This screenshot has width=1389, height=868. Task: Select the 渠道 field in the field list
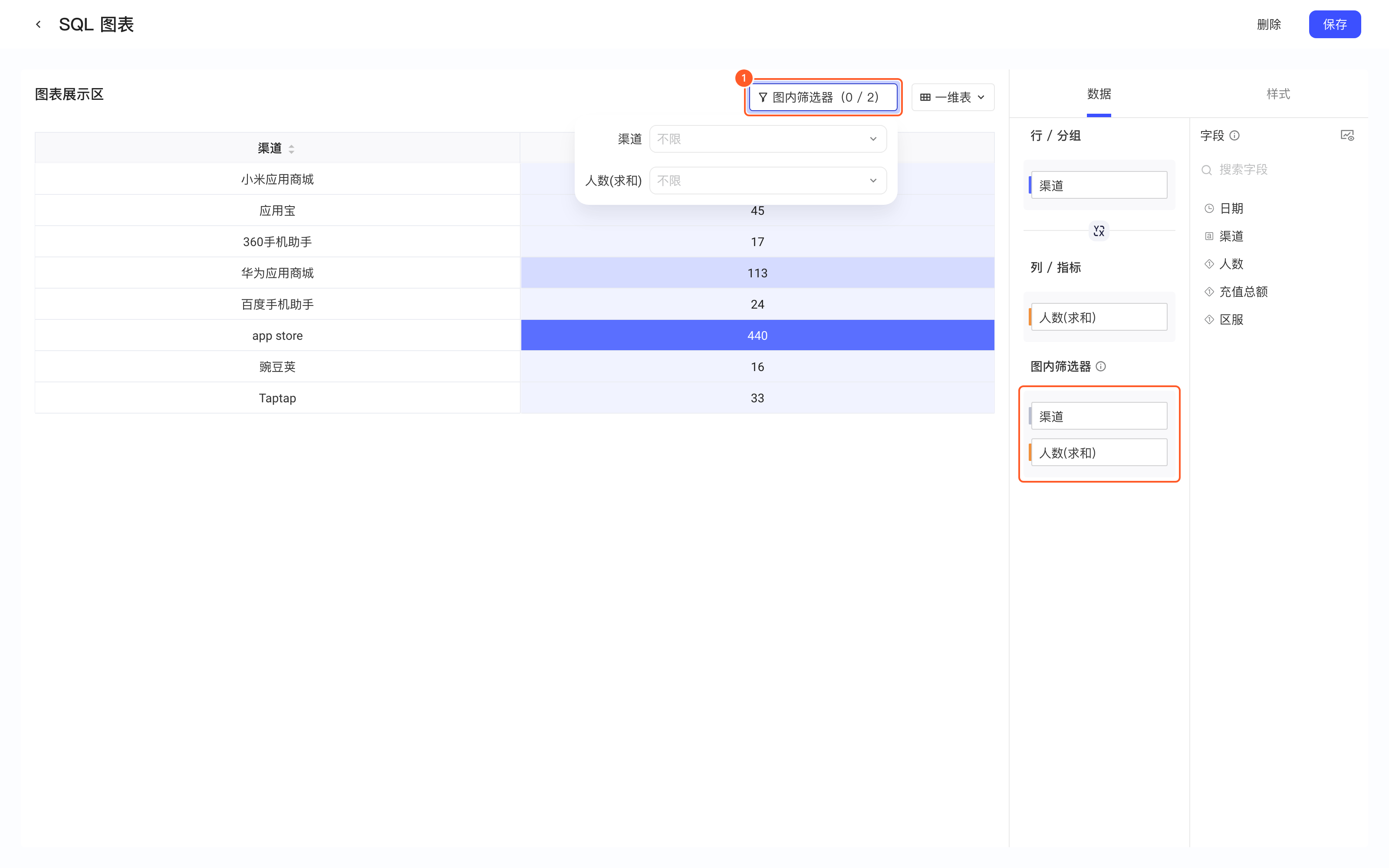[x=1231, y=236]
